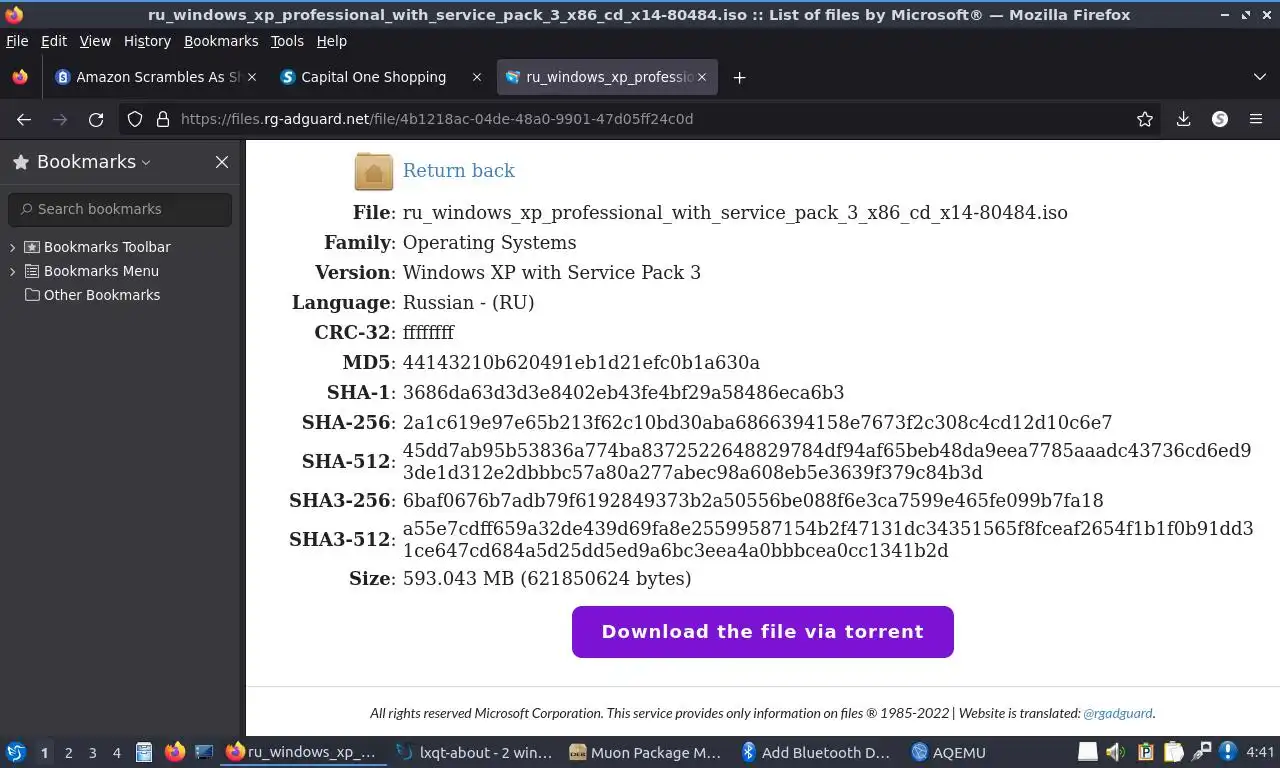Open Capital One Shopping extension icon
1280x768 pixels.
tap(1220, 119)
